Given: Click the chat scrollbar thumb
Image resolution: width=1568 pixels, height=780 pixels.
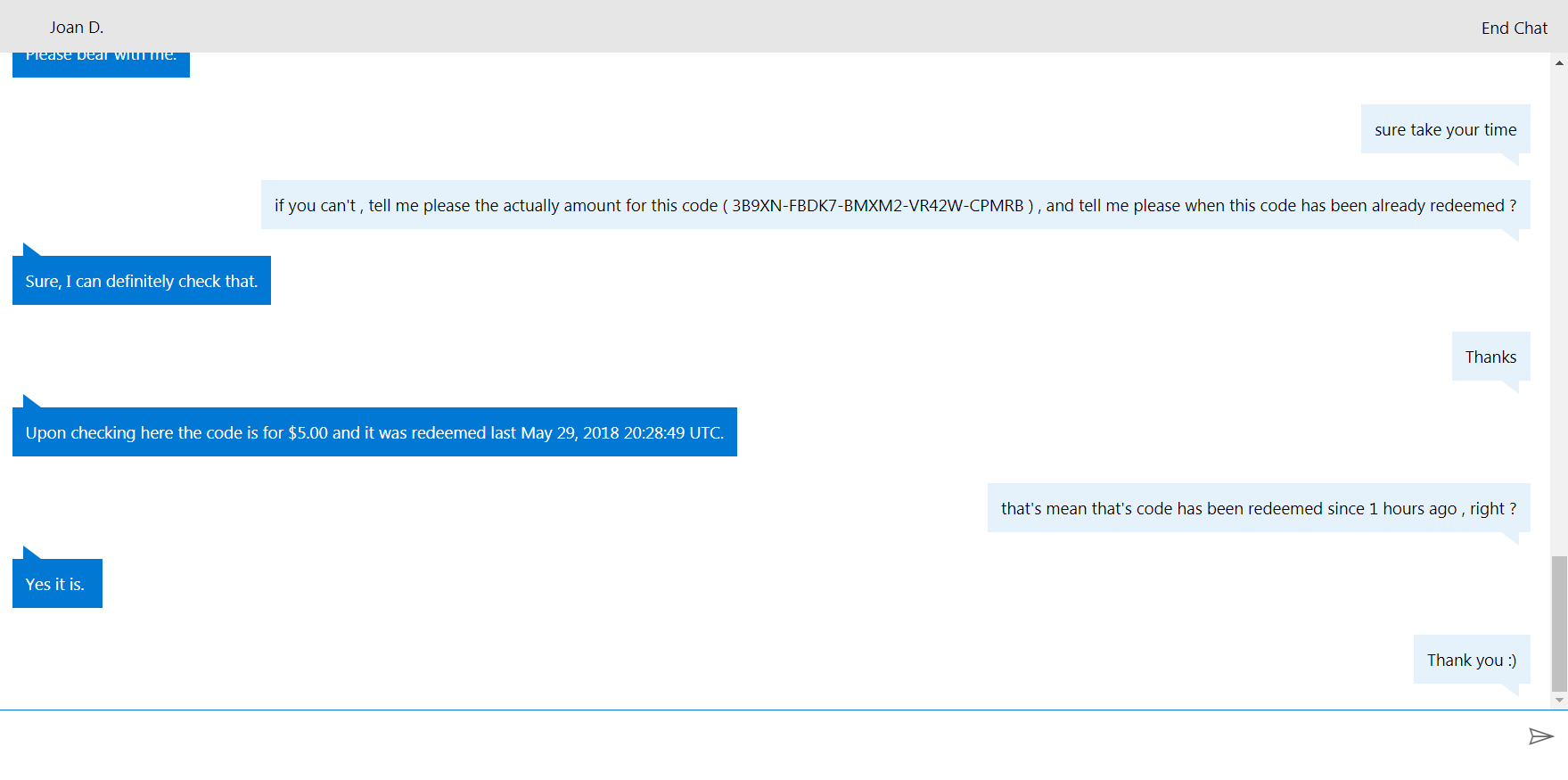Looking at the screenshot, I should tap(1559, 623).
